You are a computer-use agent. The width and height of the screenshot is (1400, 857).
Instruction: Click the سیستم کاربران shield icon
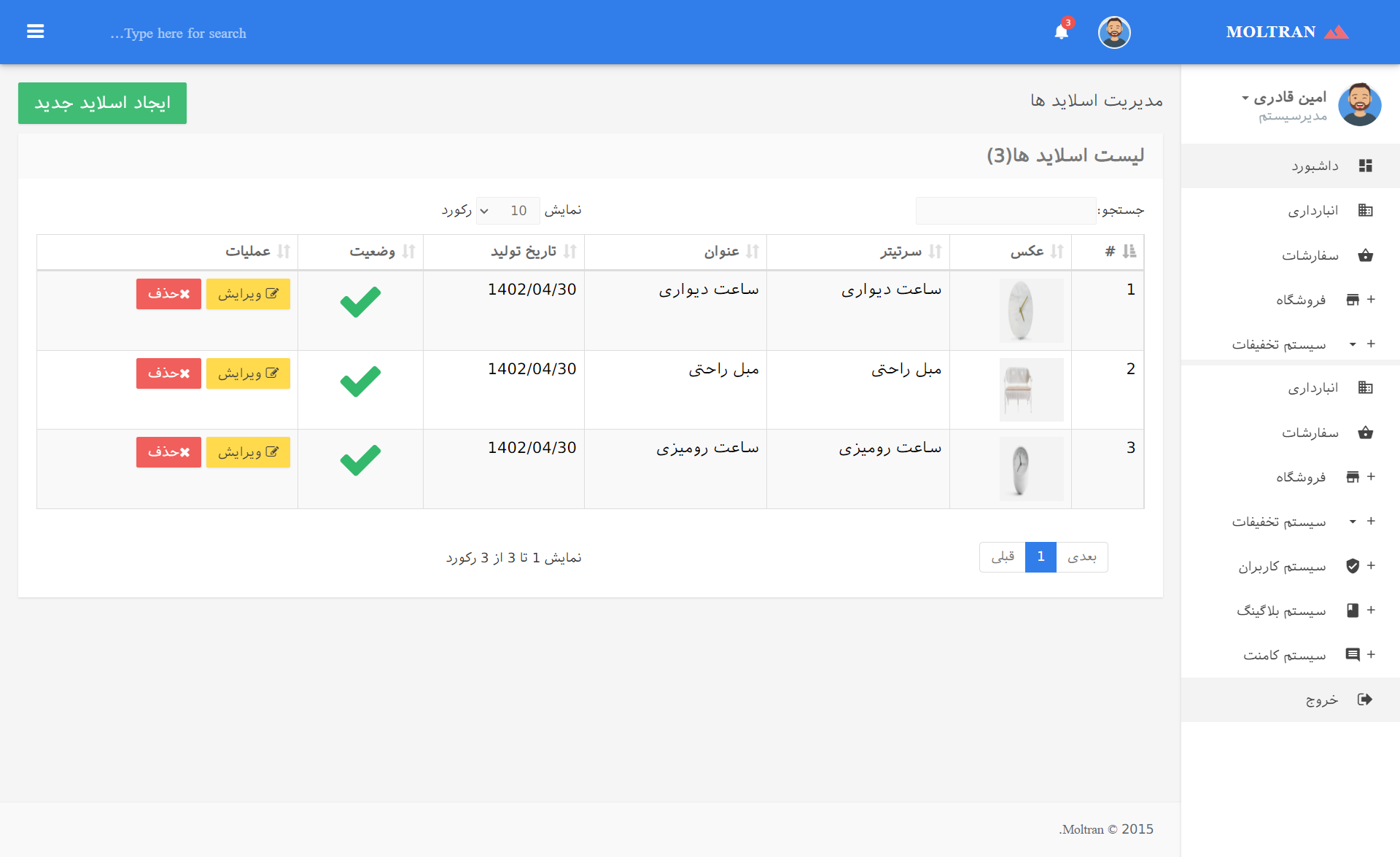[1353, 566]
